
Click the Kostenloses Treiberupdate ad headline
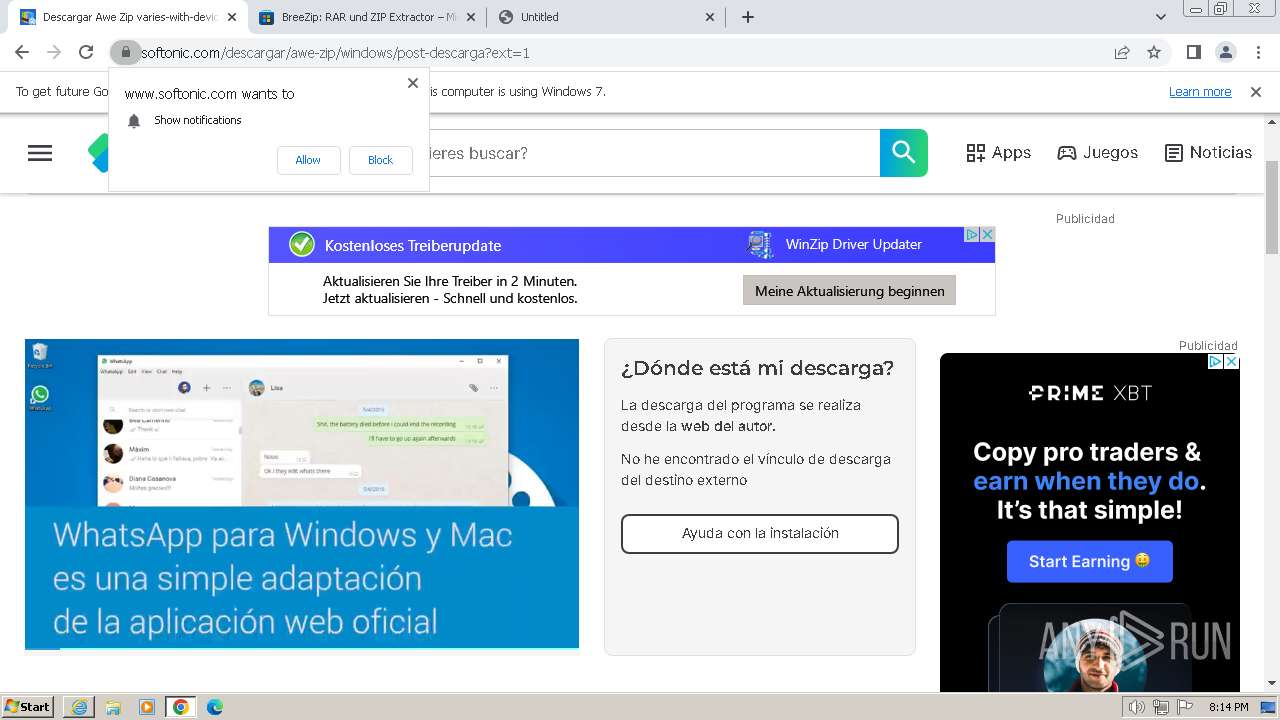pos(413,245)
